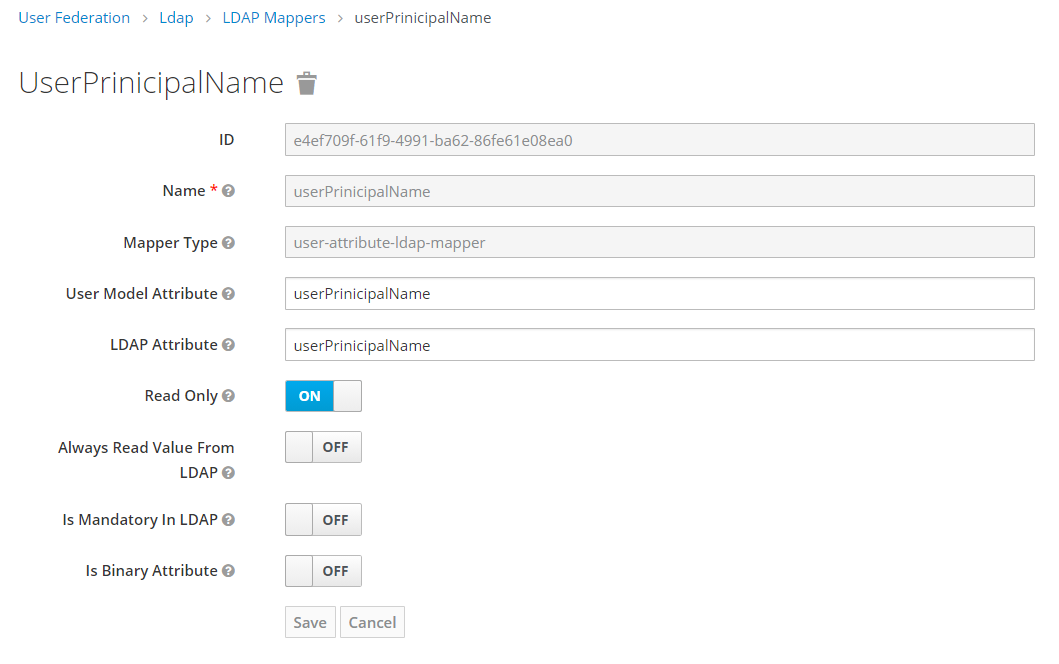The width and height of the screenshot is (1059, 664).
Task: Cancel the mapper changes
Action: (x=372, y=622)
